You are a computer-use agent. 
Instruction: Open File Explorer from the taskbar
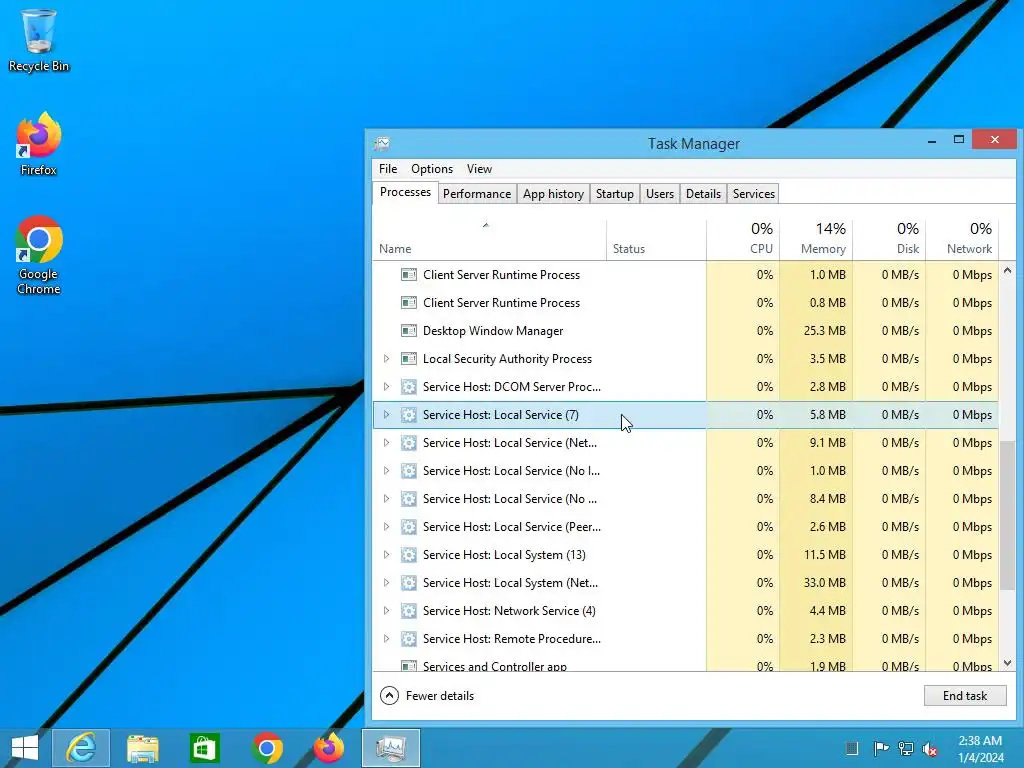tap(142, 748)
